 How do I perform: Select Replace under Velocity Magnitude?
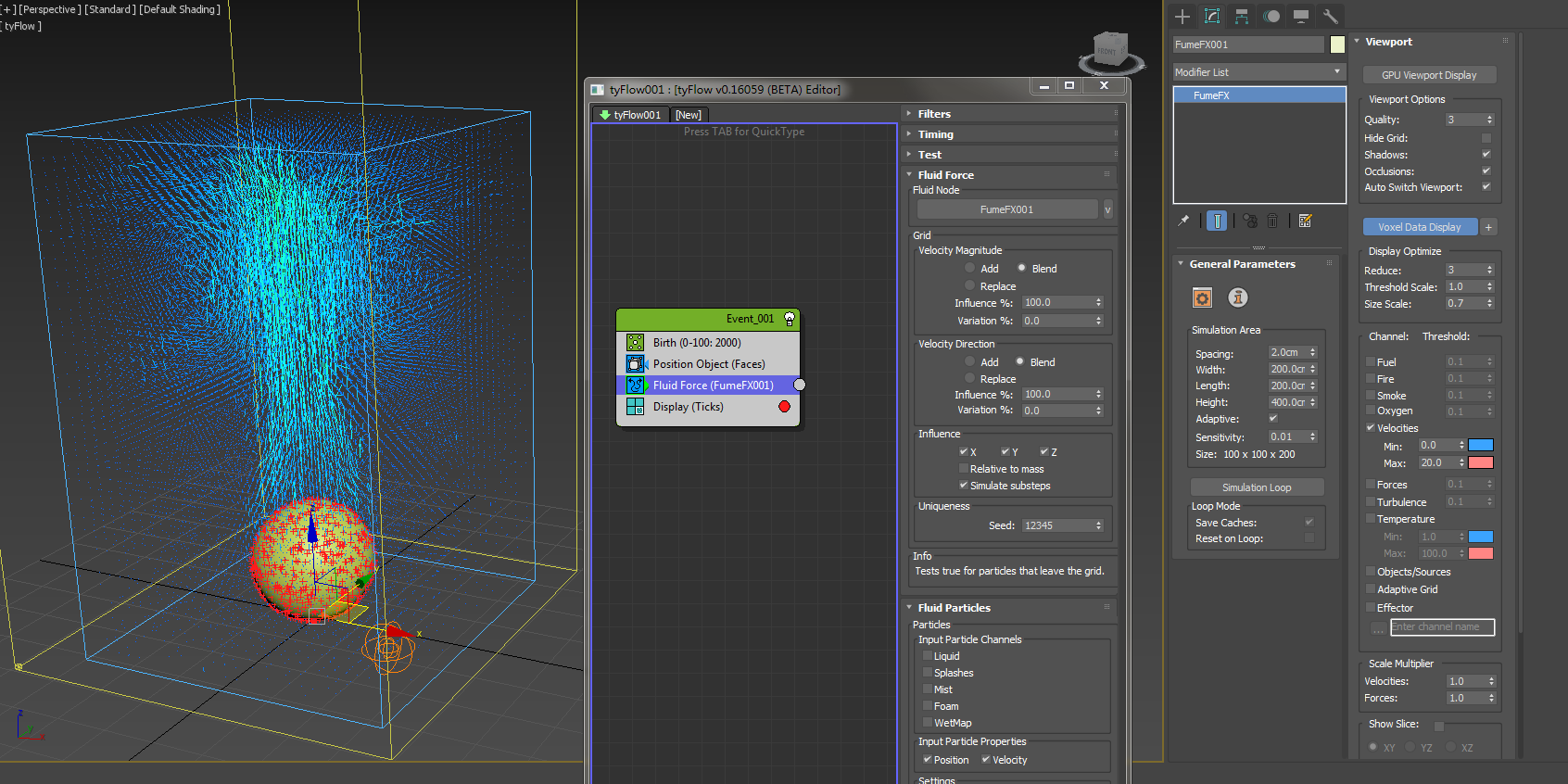970,286
